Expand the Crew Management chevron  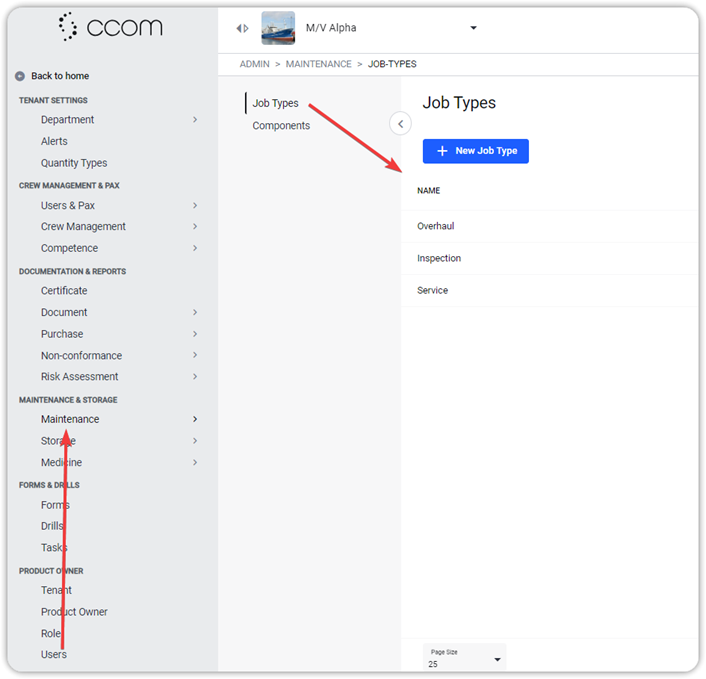coord(195,226)
